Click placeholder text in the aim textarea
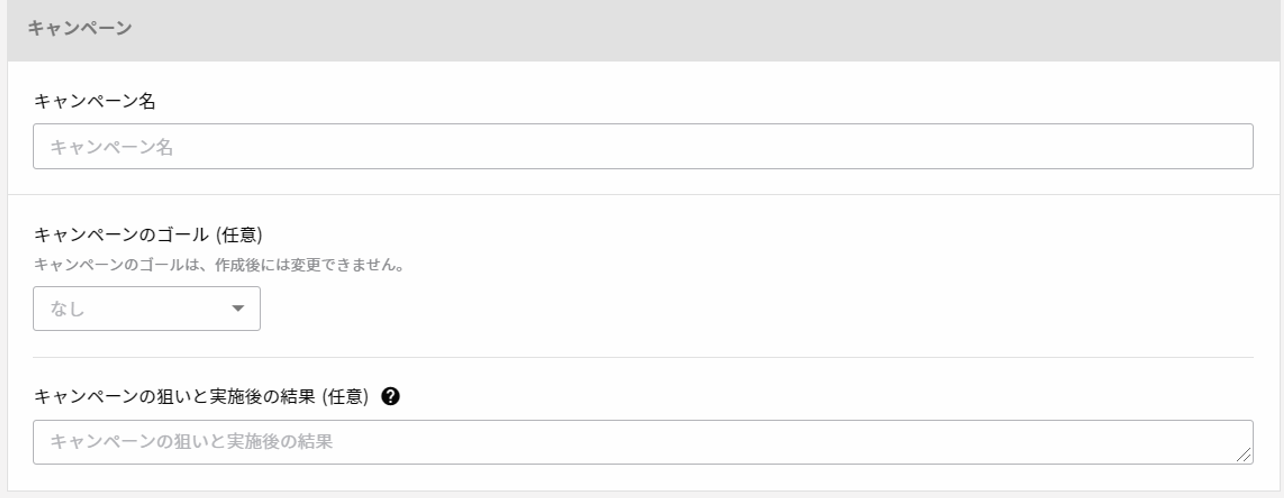This screenshot has width=1284, height=498. (191, 442)
